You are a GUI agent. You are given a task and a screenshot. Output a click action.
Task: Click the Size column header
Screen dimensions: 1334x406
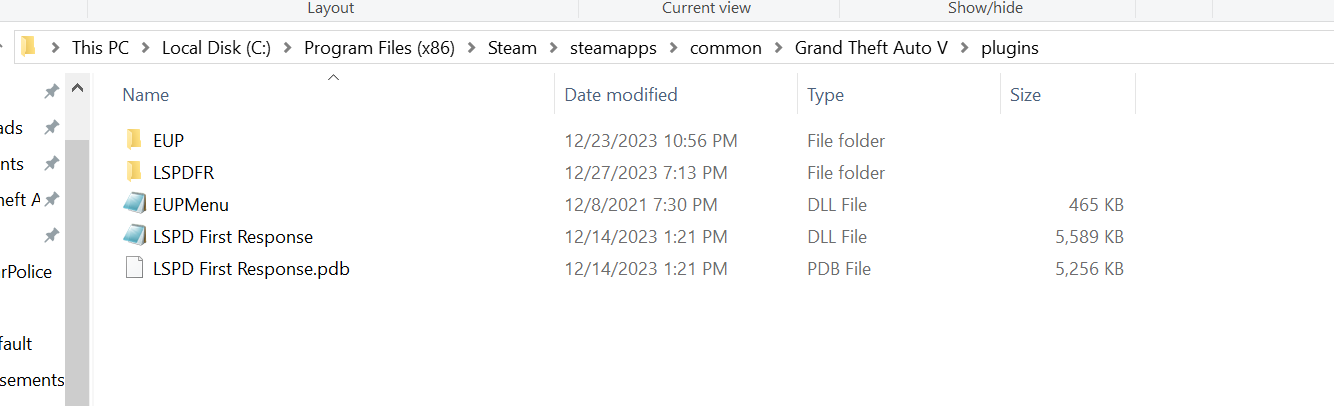pyautogui.click(x=1025, y=95)
